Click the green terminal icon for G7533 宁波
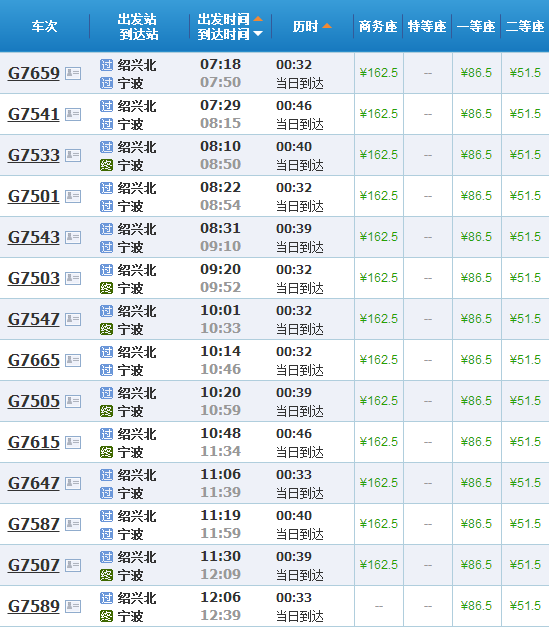 106,165
